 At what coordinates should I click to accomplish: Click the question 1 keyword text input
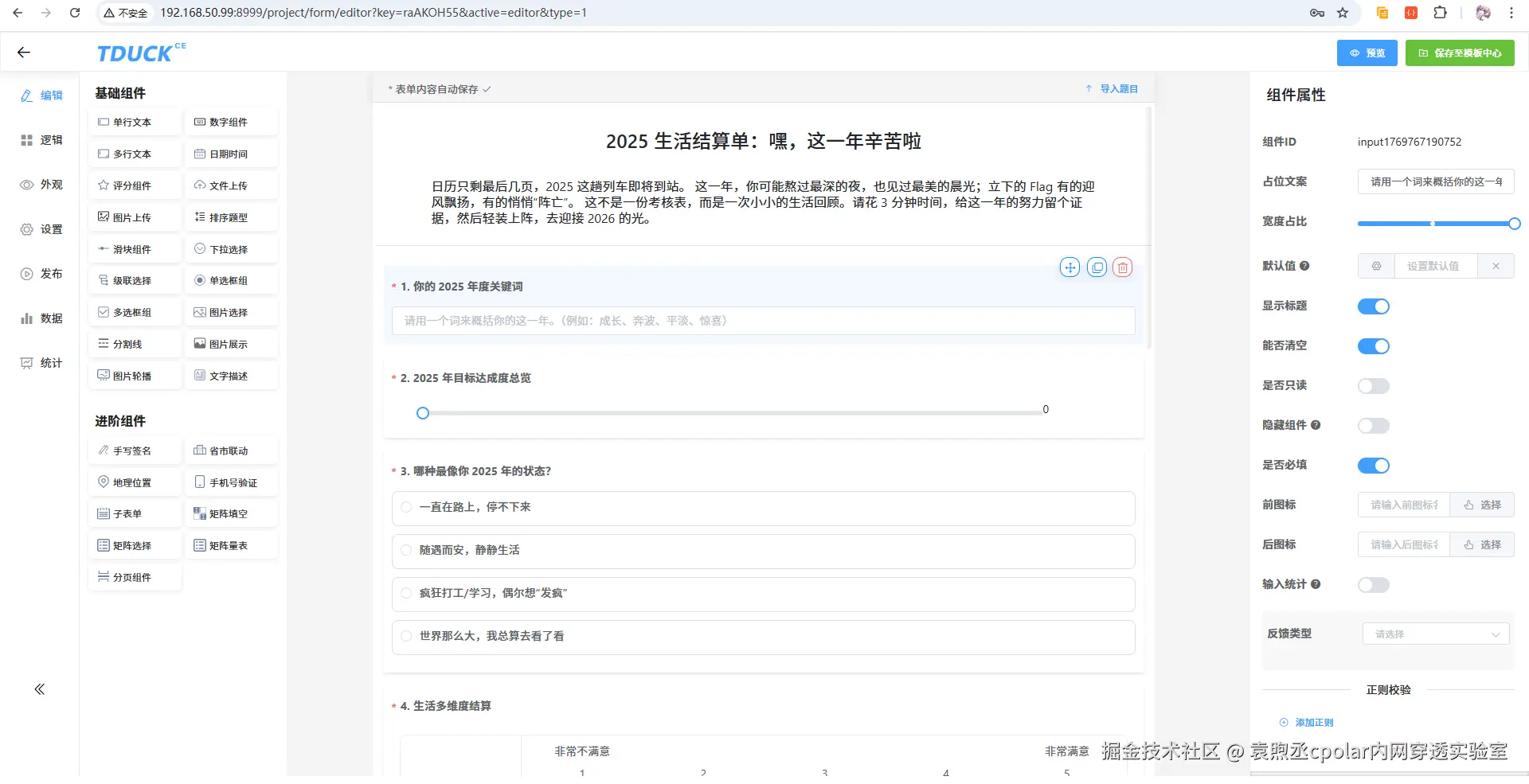click(763, 321)
